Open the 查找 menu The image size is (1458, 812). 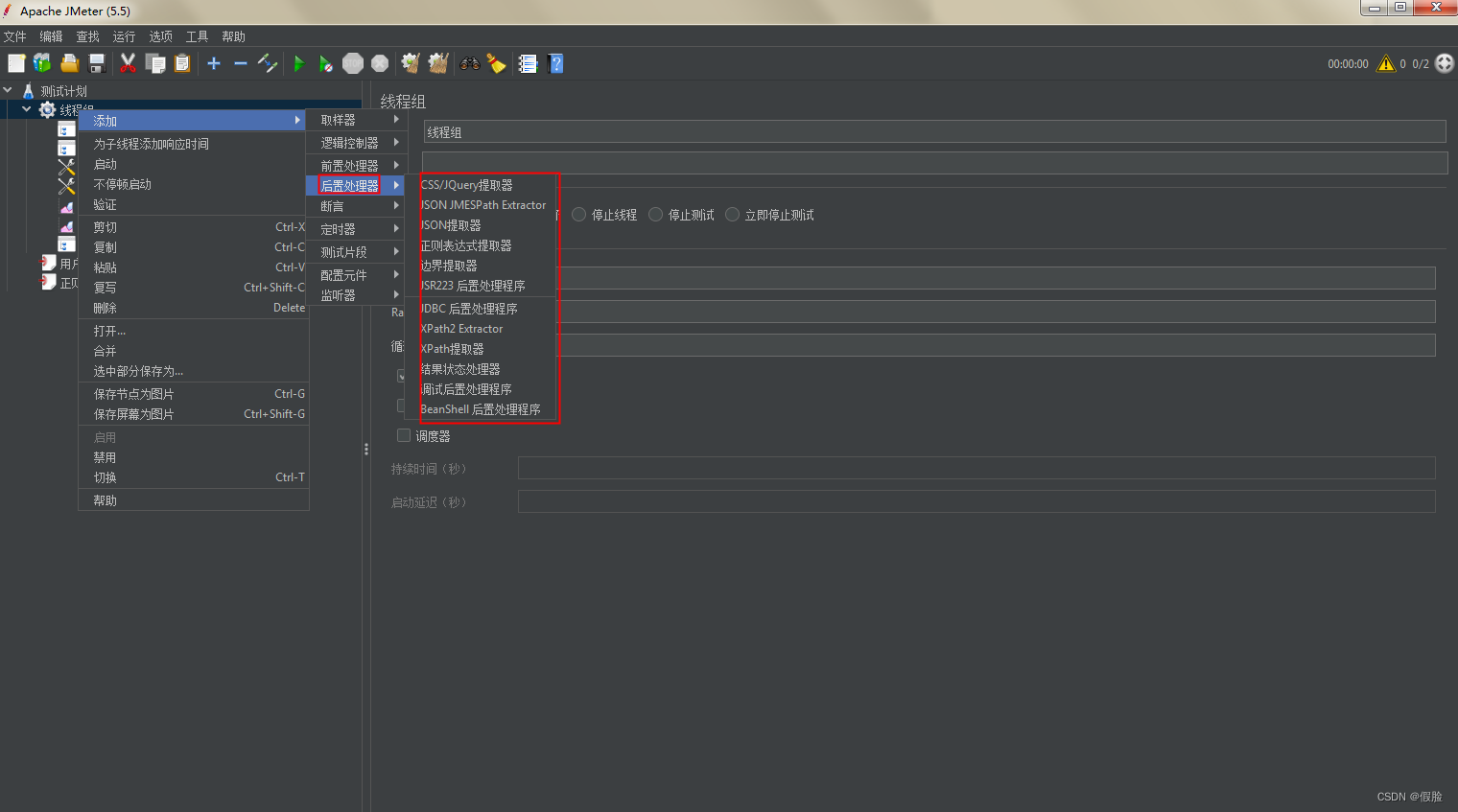87,36
